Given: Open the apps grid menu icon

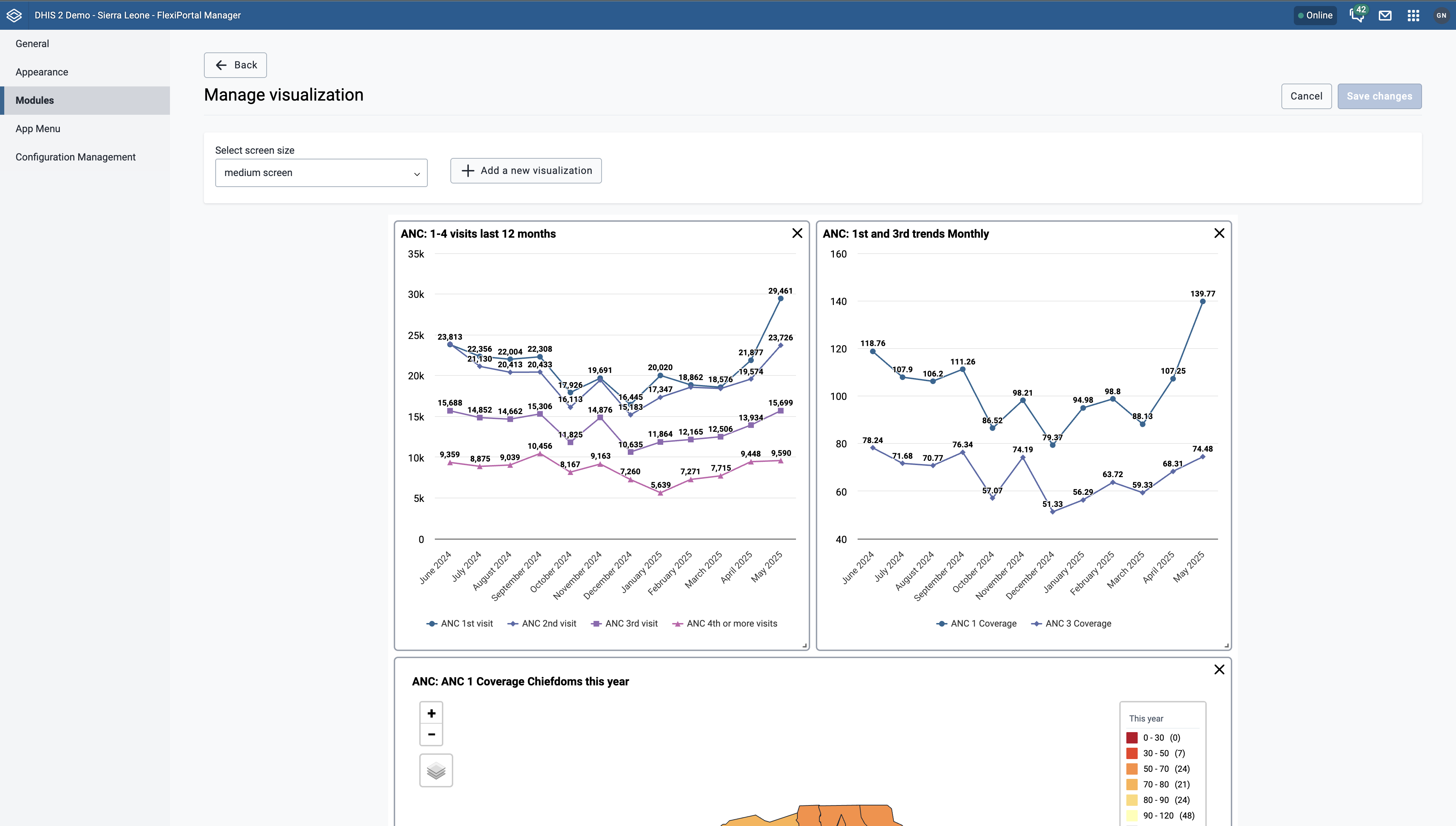Looking at the screenshot, I should (1414, 15).
